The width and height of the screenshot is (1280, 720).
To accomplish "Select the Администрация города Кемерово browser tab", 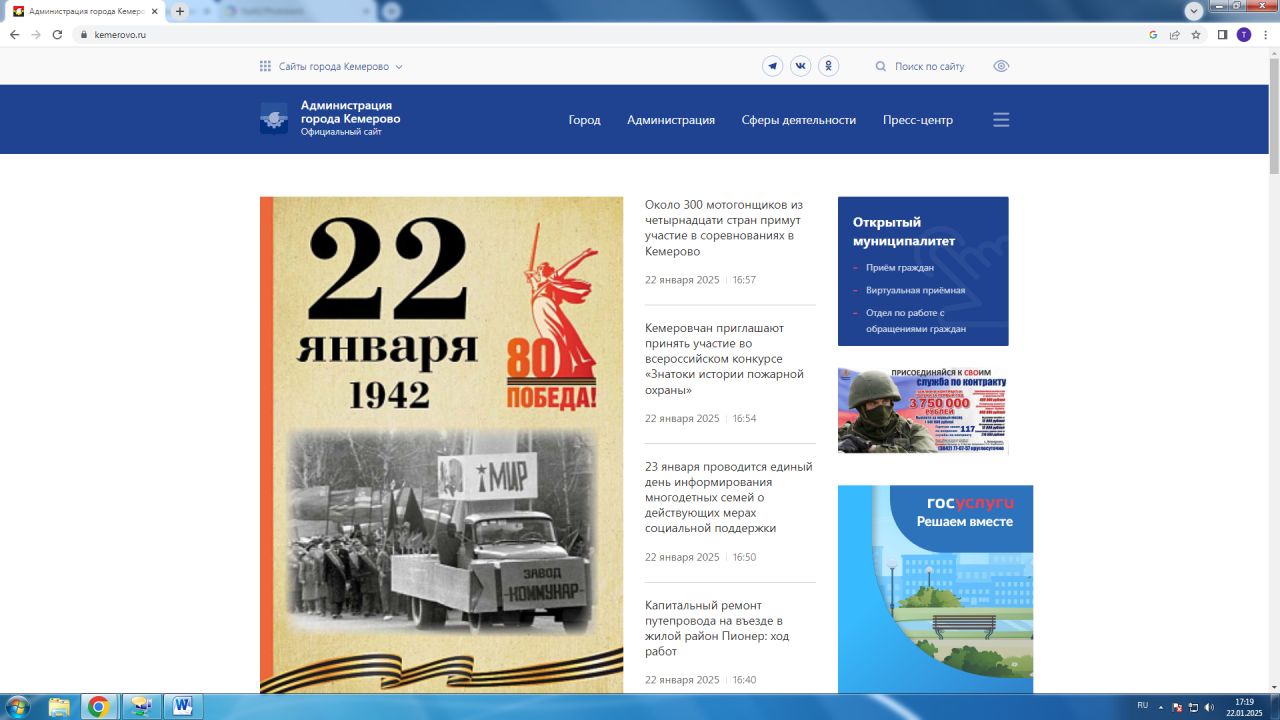I will pos(86,11).
